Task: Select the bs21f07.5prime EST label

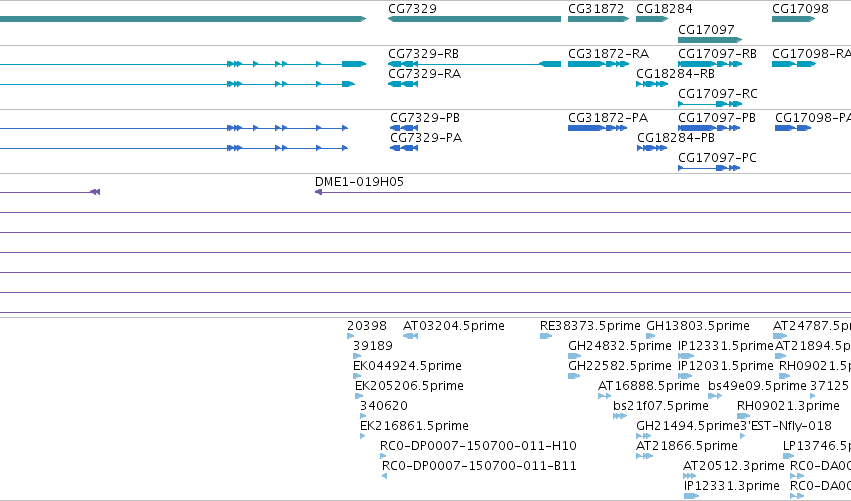Action: click(x=661, y=406)
